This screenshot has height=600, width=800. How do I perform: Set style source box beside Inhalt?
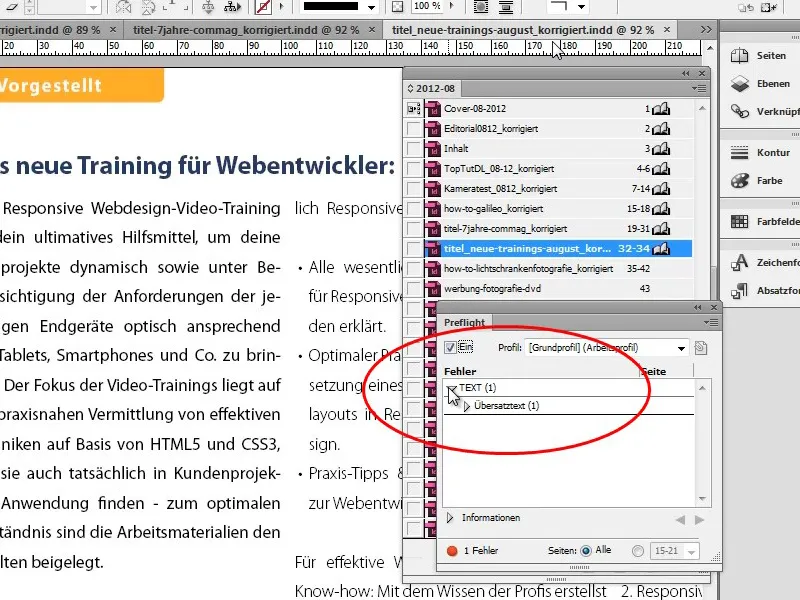coord(413,149)
